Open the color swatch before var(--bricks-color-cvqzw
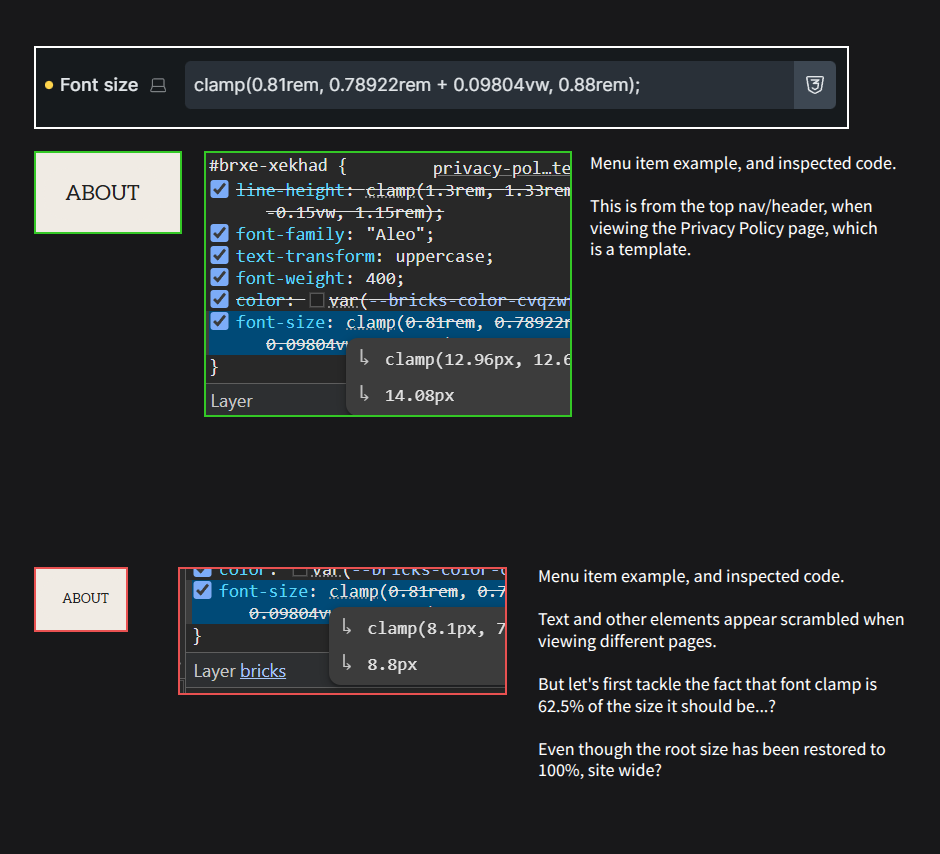Viewport: 940px width, 854px height. tap(317, 300)
